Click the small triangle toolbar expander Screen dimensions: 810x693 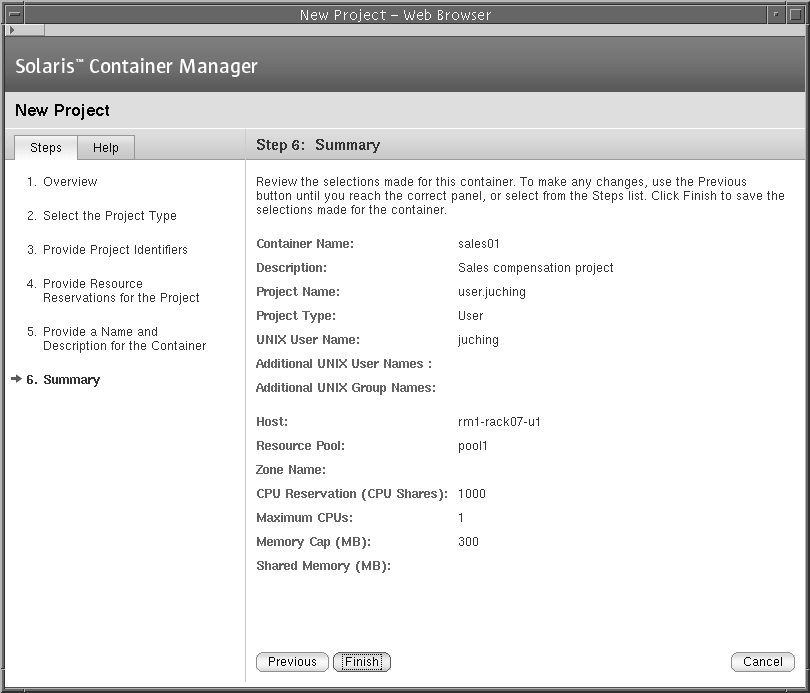12,30
